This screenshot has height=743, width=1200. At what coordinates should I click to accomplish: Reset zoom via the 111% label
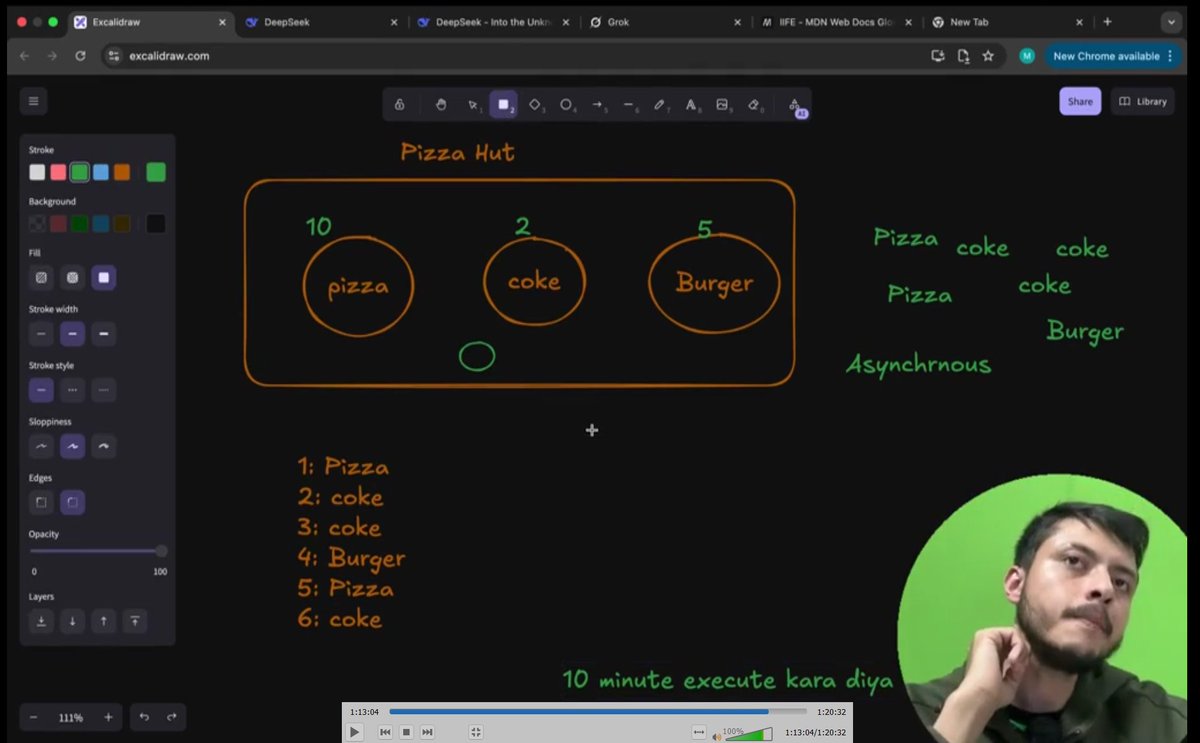(71, 717)
